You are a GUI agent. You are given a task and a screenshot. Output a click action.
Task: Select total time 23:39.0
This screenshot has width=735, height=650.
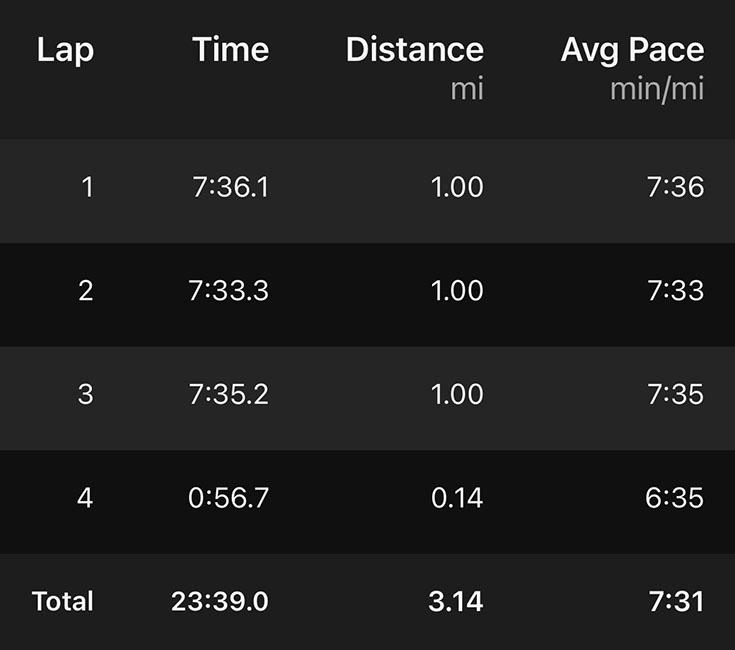[x=220, y=601]
